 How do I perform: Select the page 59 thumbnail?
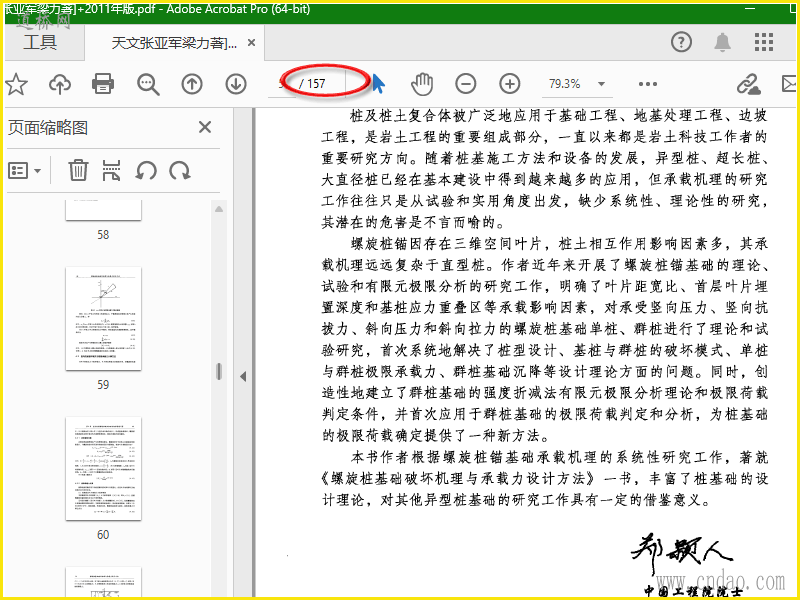pyautogui.click(x=103, y=318)
